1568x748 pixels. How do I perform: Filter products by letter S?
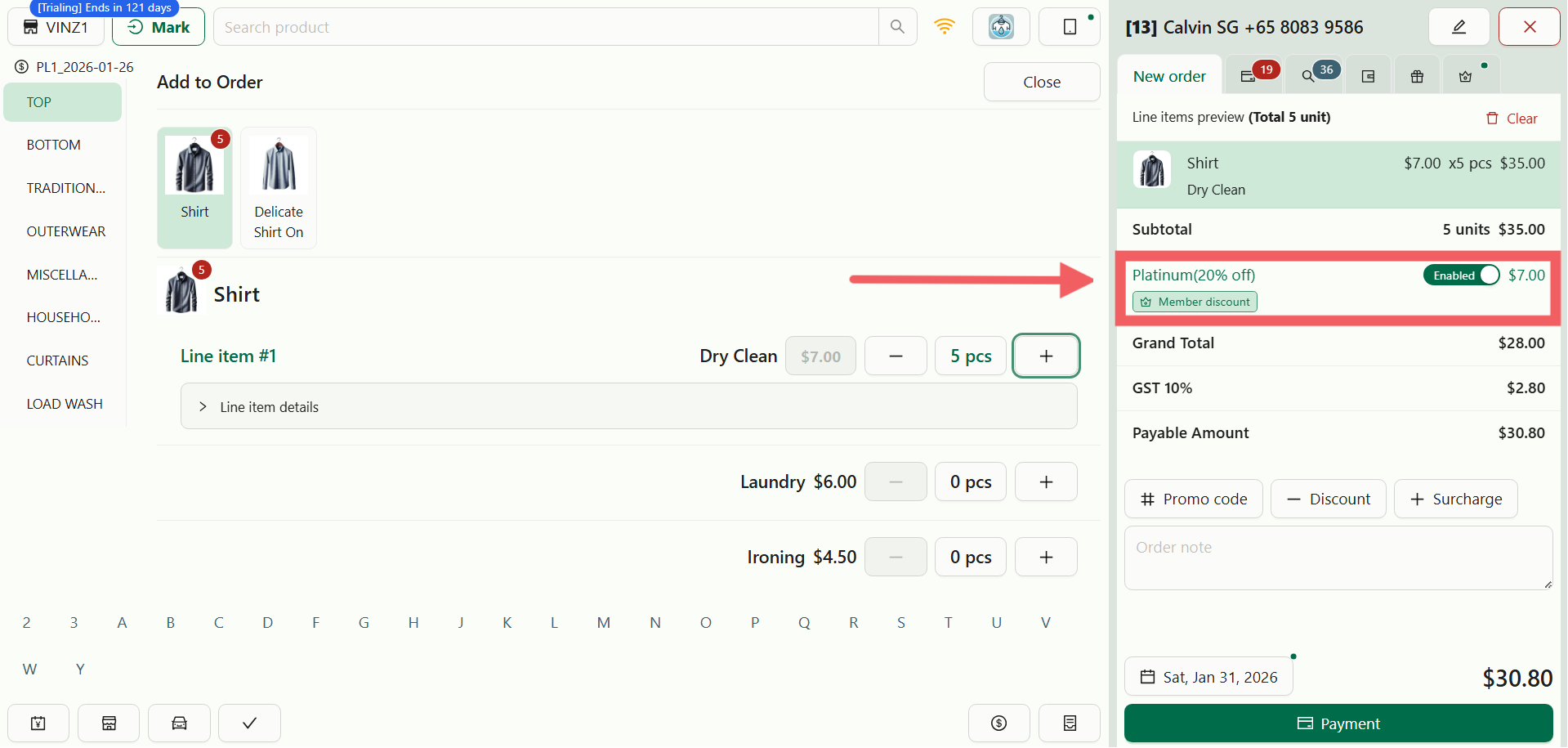(901, 623)
